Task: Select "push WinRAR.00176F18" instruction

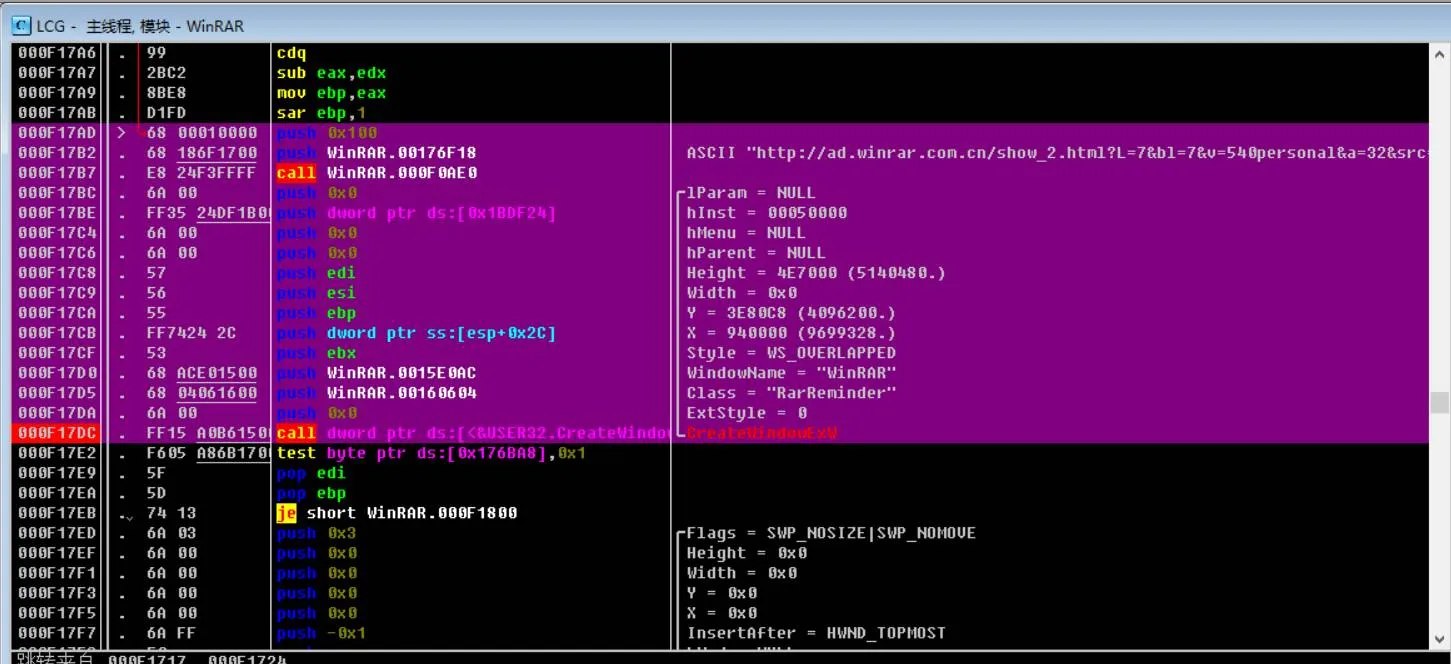Action: (x=376, y=153)
